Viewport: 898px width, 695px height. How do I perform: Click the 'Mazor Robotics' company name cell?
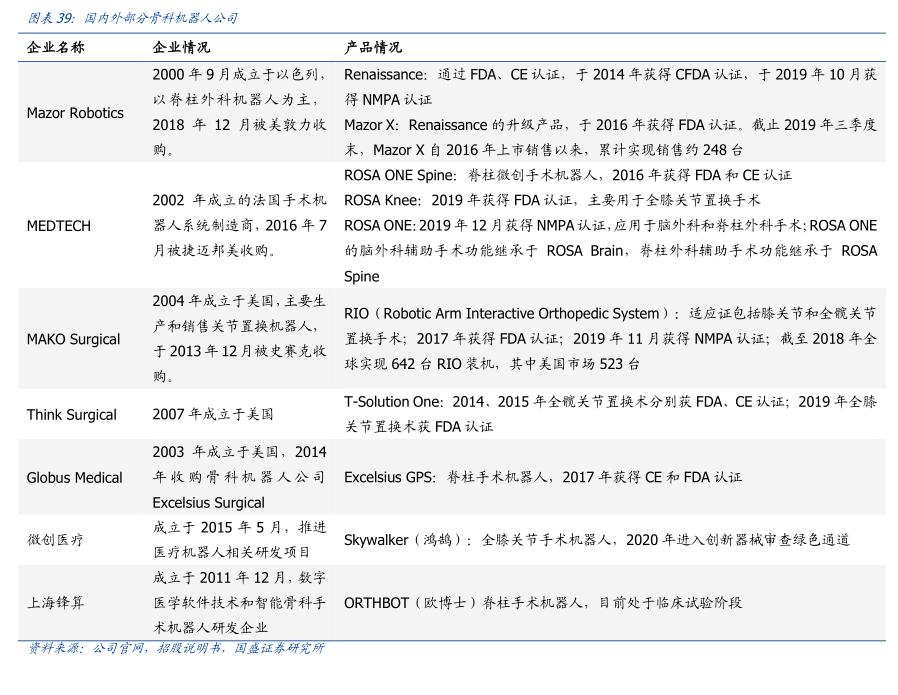point(75,113)
